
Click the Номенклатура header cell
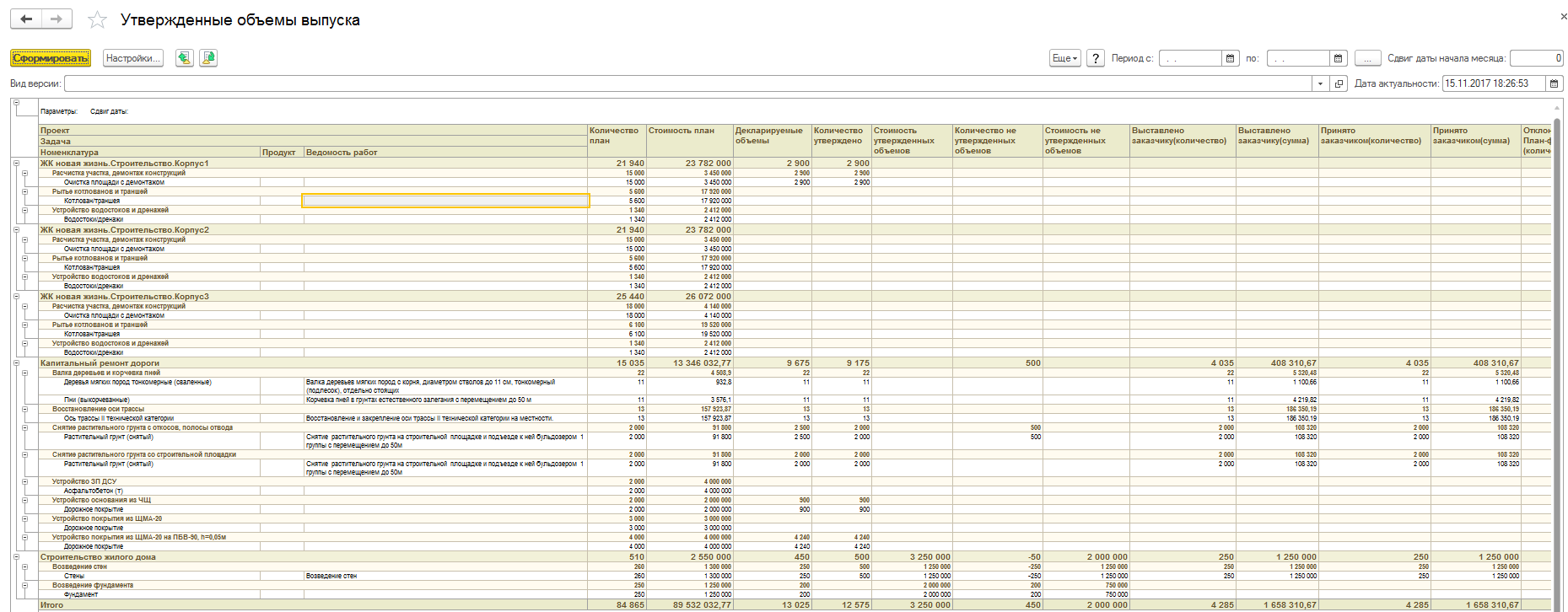(x=149, y=153)
